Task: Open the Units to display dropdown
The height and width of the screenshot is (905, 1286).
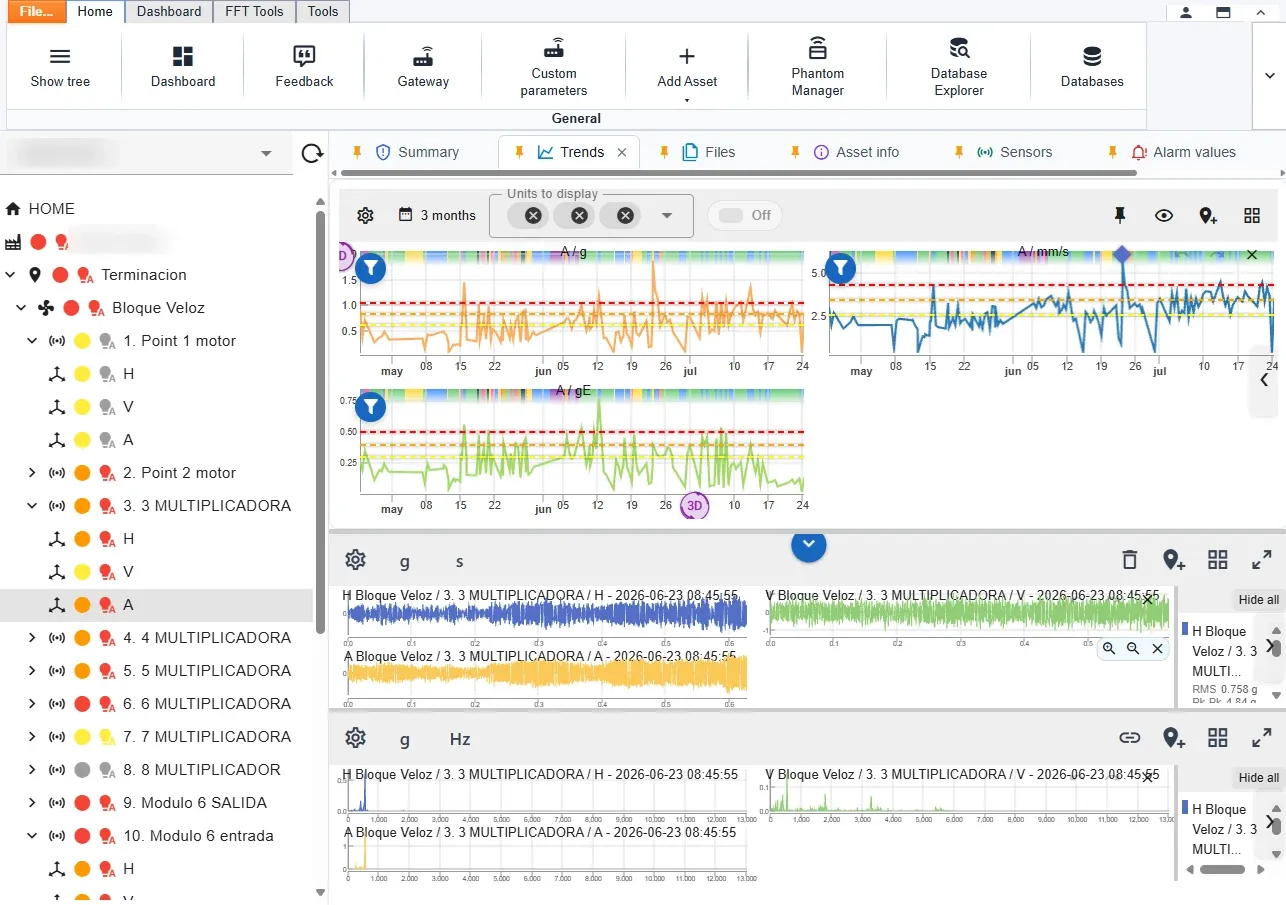Action: pos(667,215)
